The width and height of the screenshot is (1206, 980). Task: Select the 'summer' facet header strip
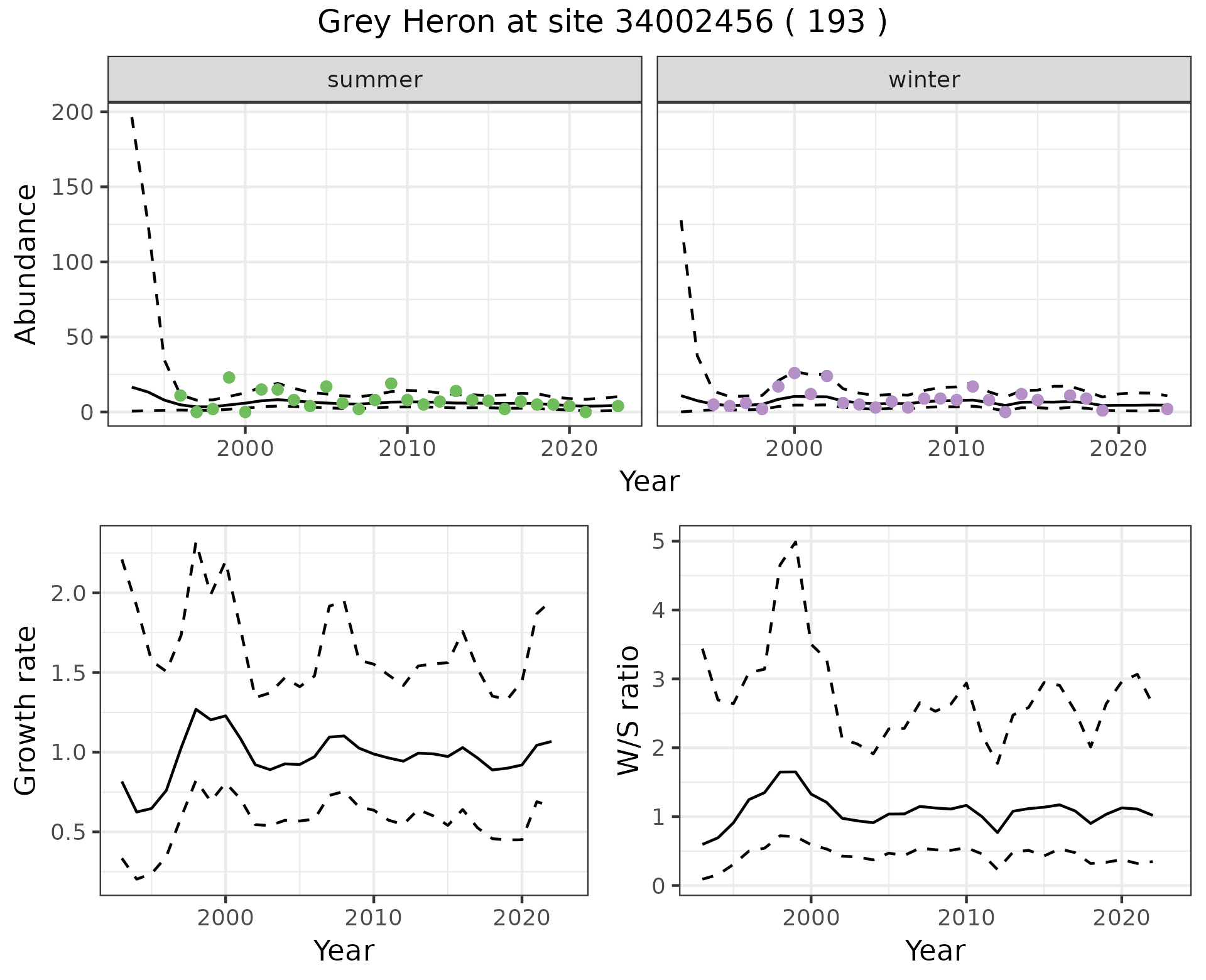pyautogui.click(x=374, y=80)
